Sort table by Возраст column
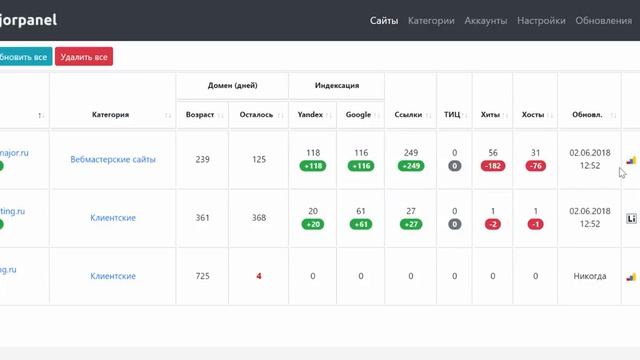The image size is (640, 360). coord(202,115)
